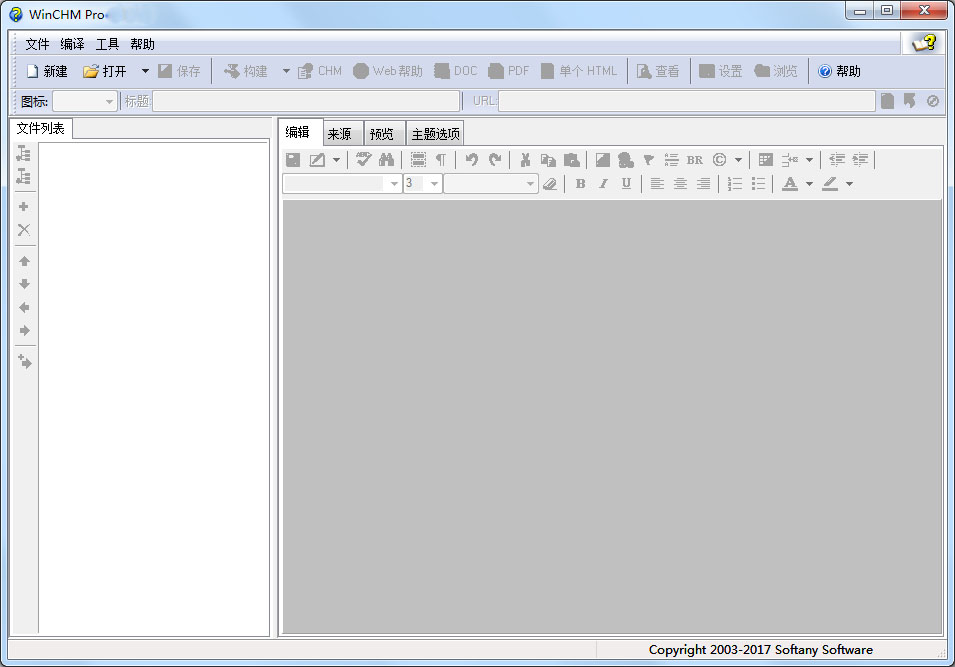Switch to the 主题选项 tab
This screenshot has width=955, height=667.
[435, 134]
